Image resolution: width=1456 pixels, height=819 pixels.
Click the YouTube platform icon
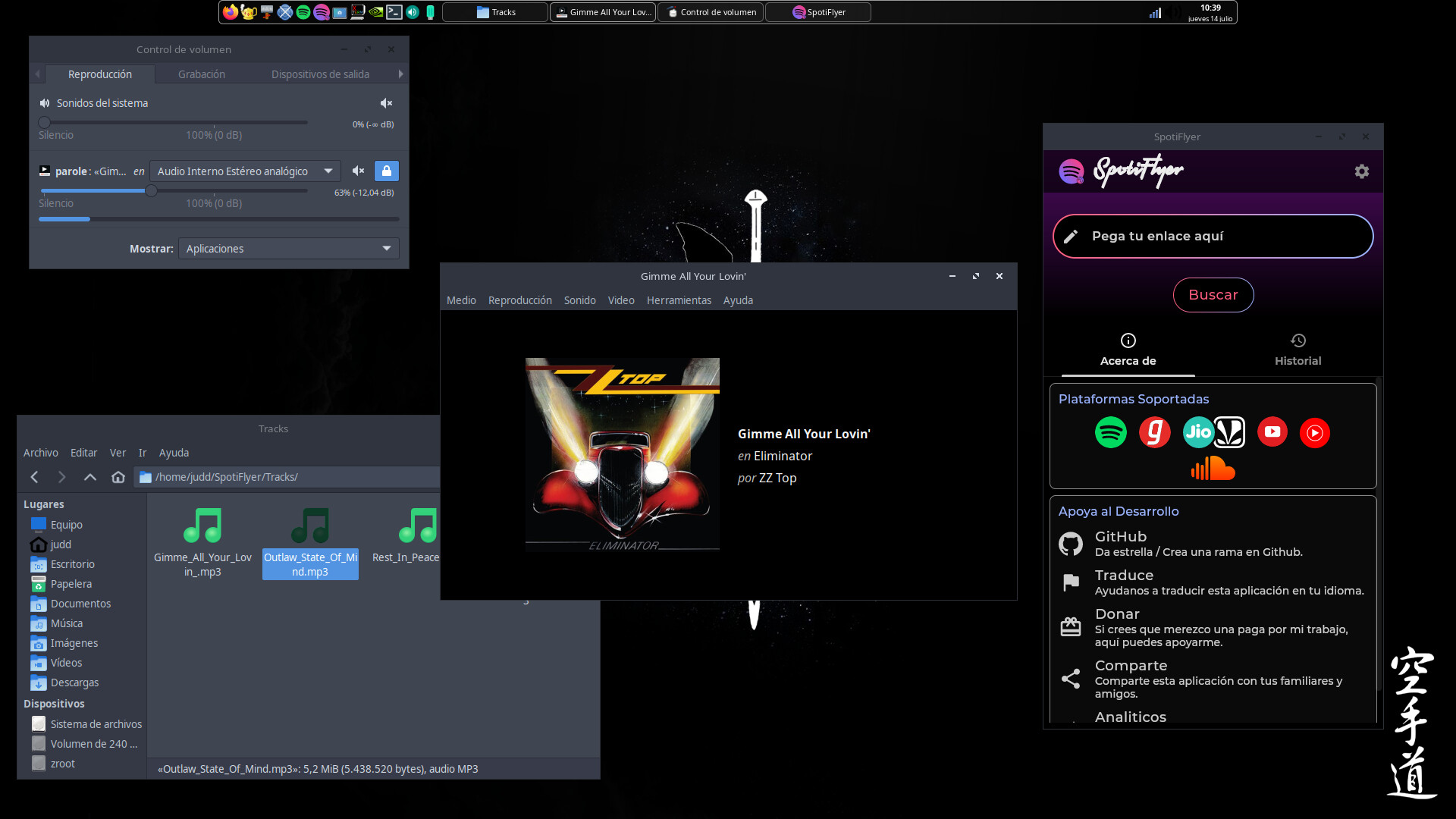click(x=1272, y=432)
